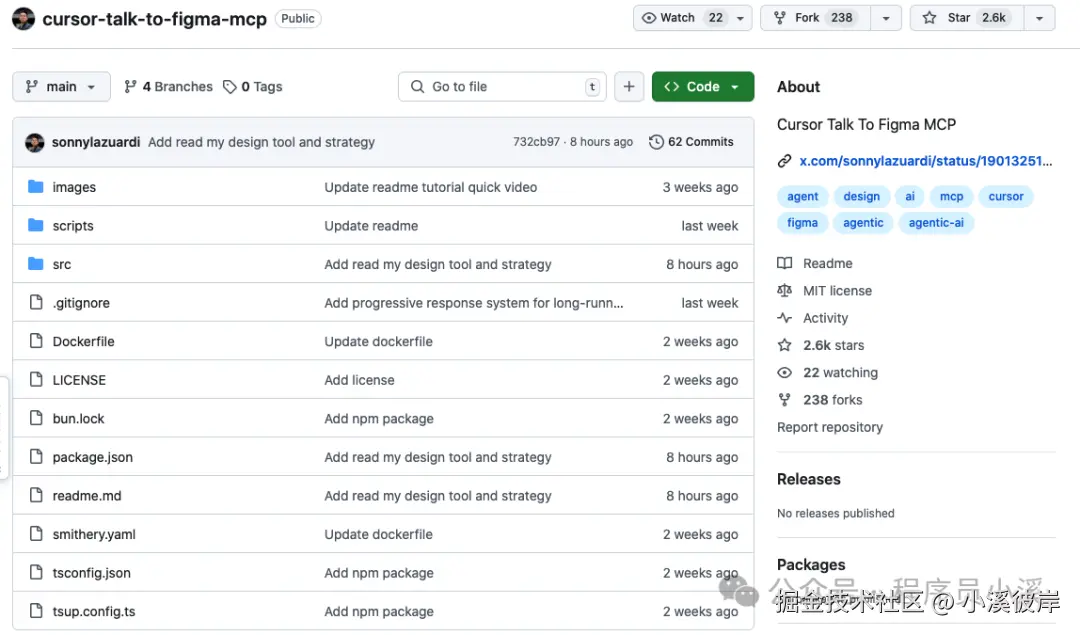
Task: Click the link icon under About
Action: (x=785, y=161)
